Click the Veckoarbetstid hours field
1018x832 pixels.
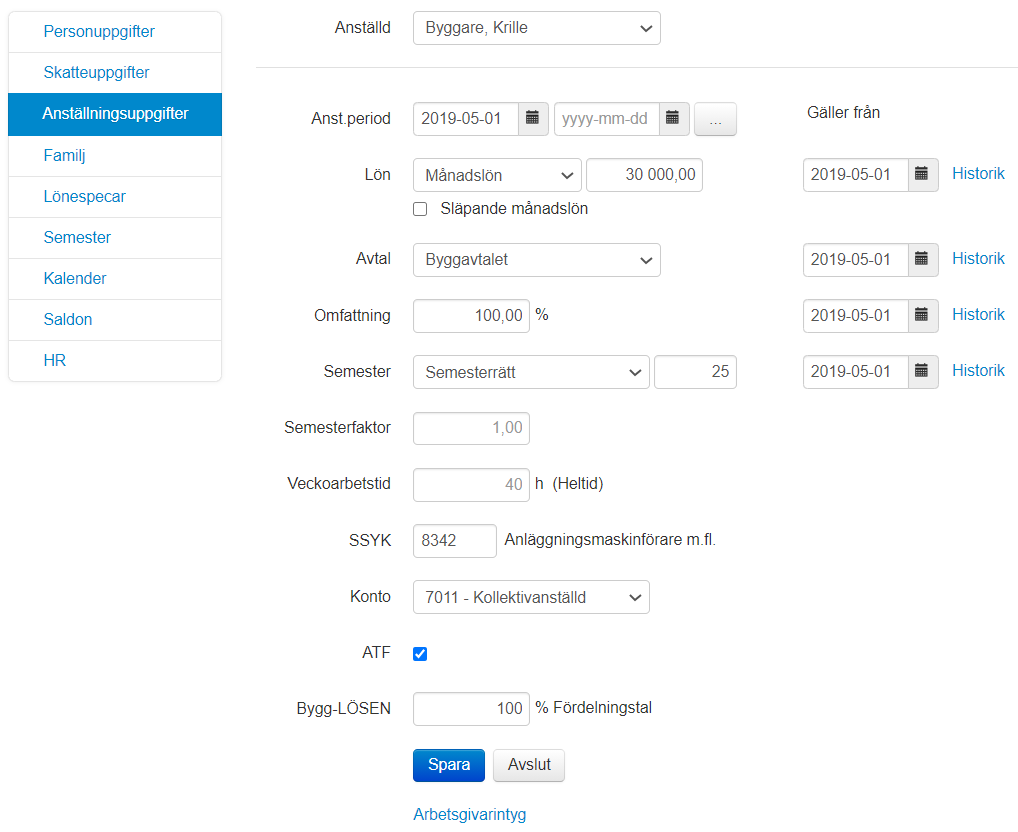[x=471, y=485]
